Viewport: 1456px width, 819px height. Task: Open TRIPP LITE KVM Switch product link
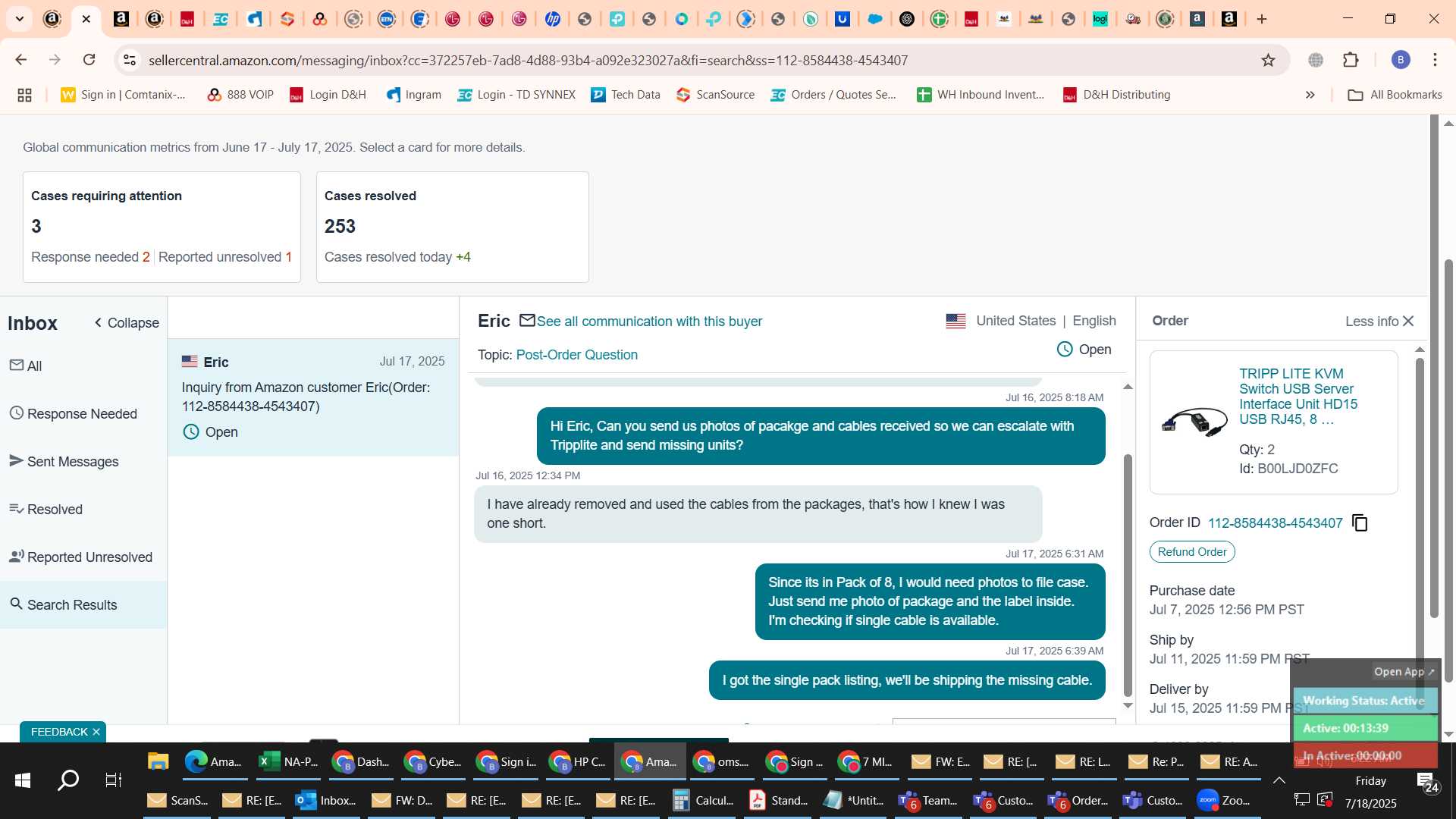coord(1298,397)
